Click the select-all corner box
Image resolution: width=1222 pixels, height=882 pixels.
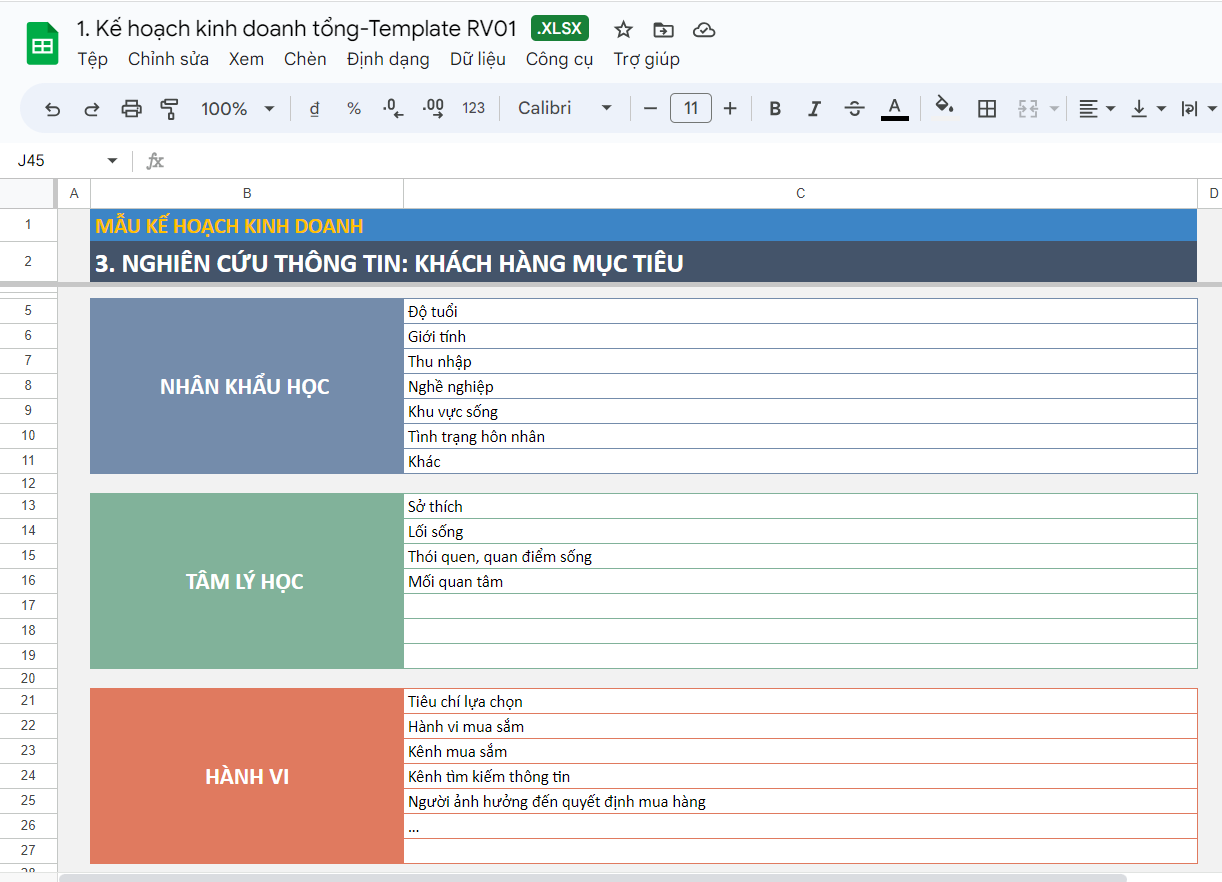(28, 193)
